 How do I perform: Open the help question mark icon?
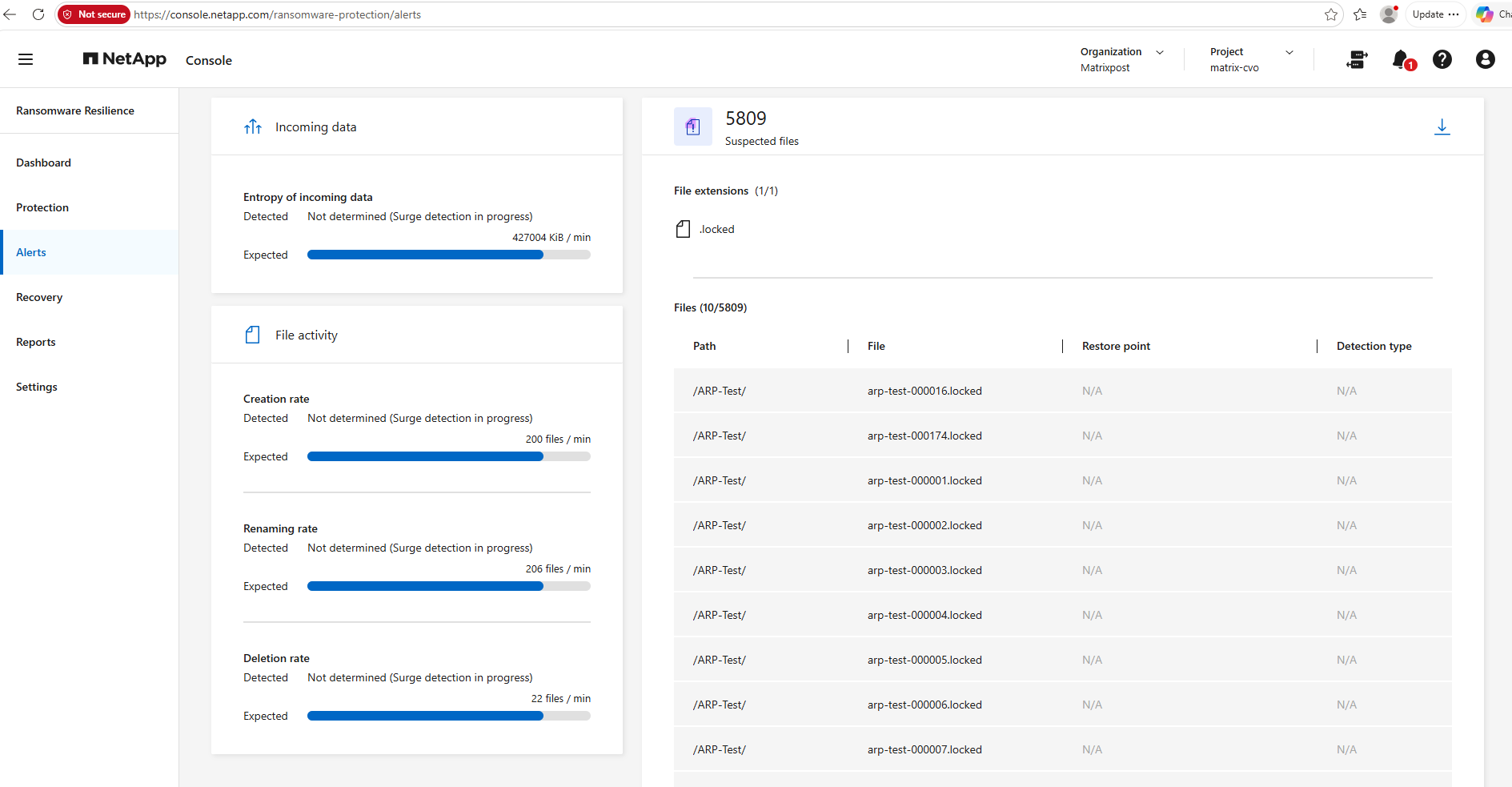(x=1442, y=59)
